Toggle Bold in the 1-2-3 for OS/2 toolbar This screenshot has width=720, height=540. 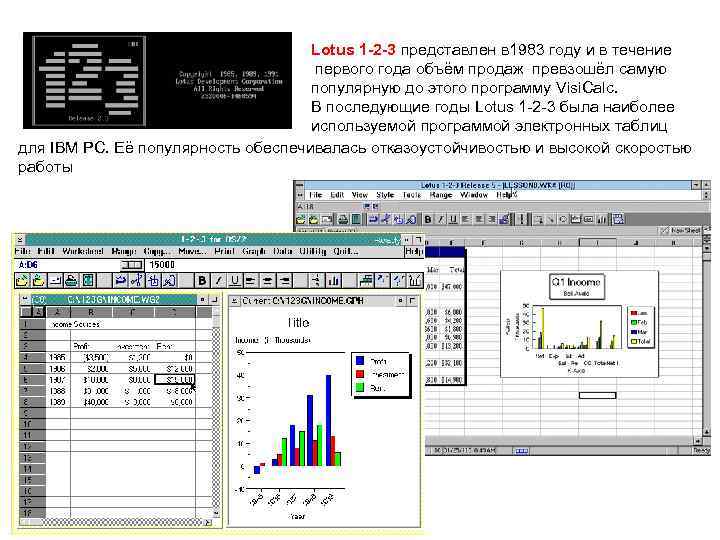pyautogui.click(x=202, y=280)
